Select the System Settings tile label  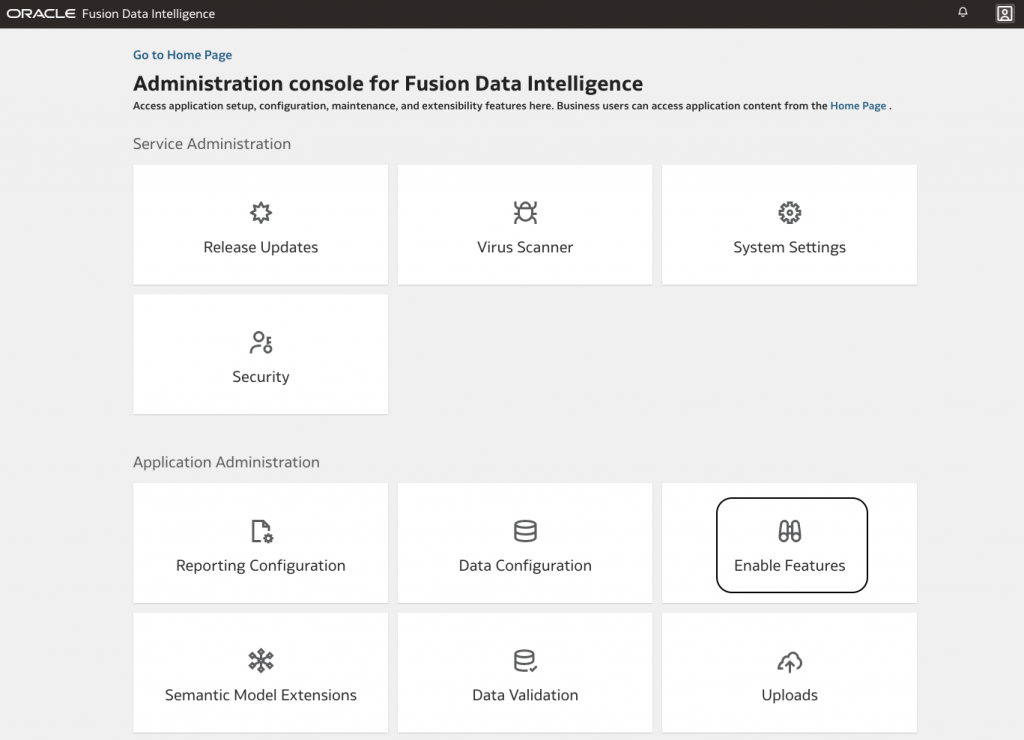[x=790, y=247]
